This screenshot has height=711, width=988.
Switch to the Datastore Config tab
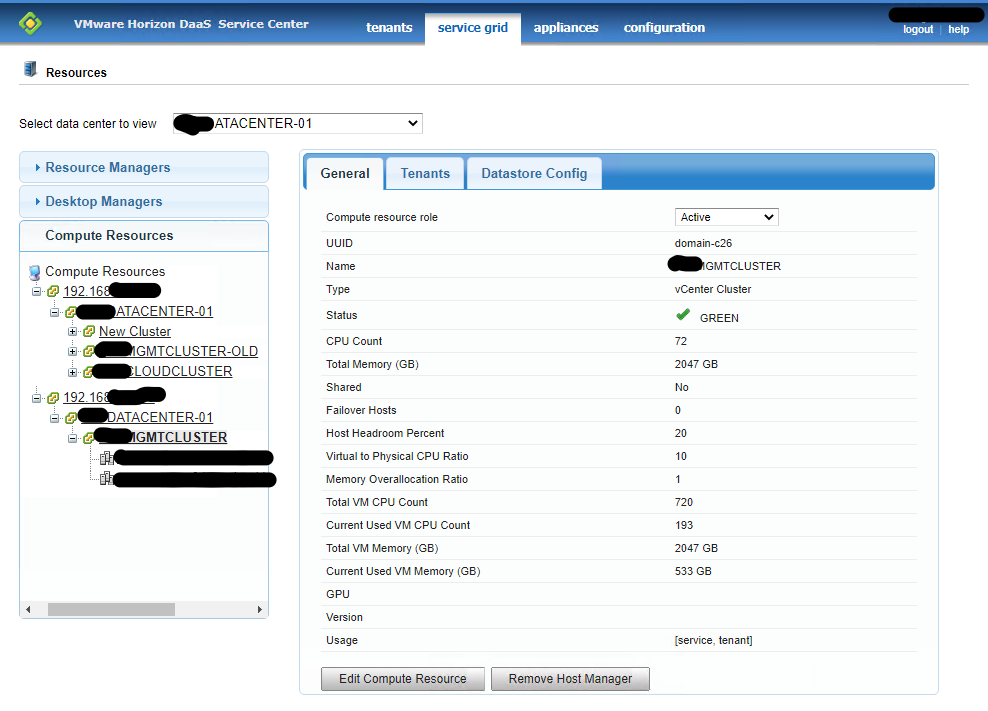pyautogui.click(x=534, y=173)
